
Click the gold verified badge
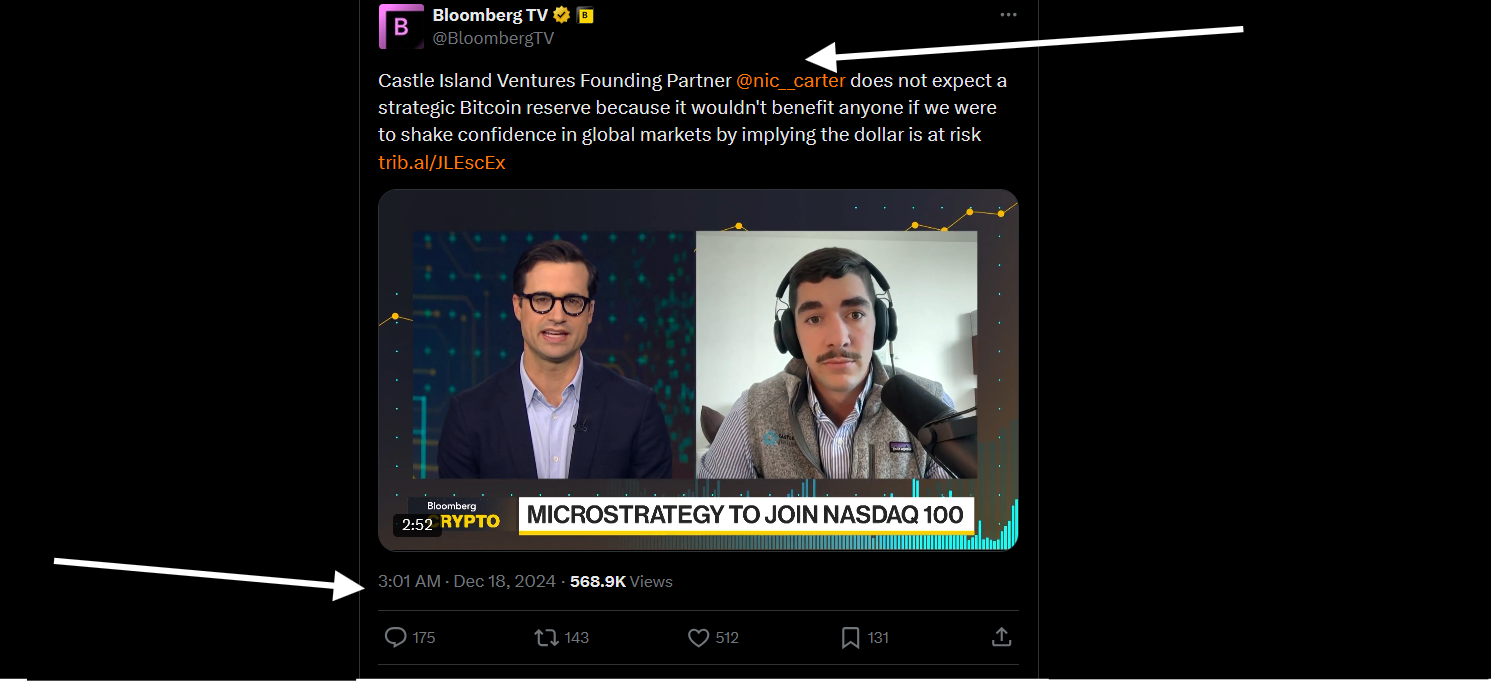(x=562, y=15)
